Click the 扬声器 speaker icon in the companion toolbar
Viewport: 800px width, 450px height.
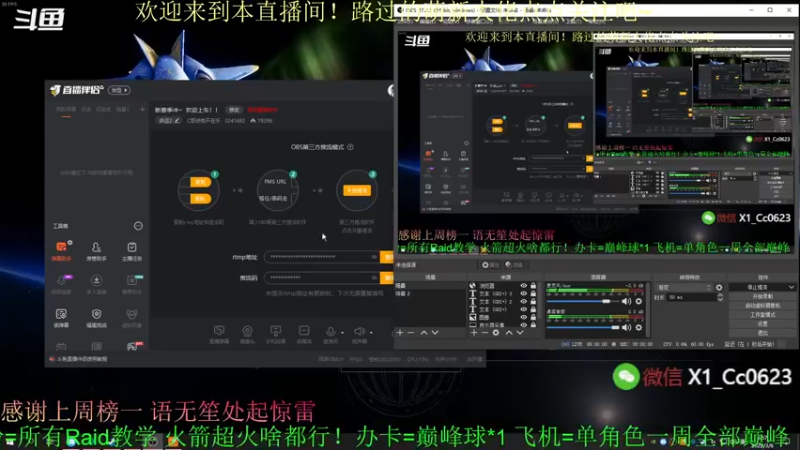point(359,332)
